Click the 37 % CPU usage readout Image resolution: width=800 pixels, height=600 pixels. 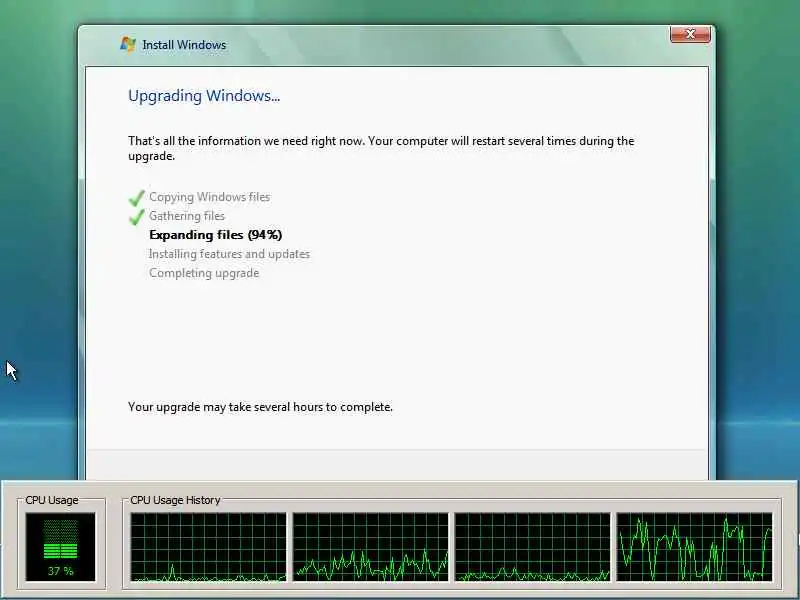(61, 571)
